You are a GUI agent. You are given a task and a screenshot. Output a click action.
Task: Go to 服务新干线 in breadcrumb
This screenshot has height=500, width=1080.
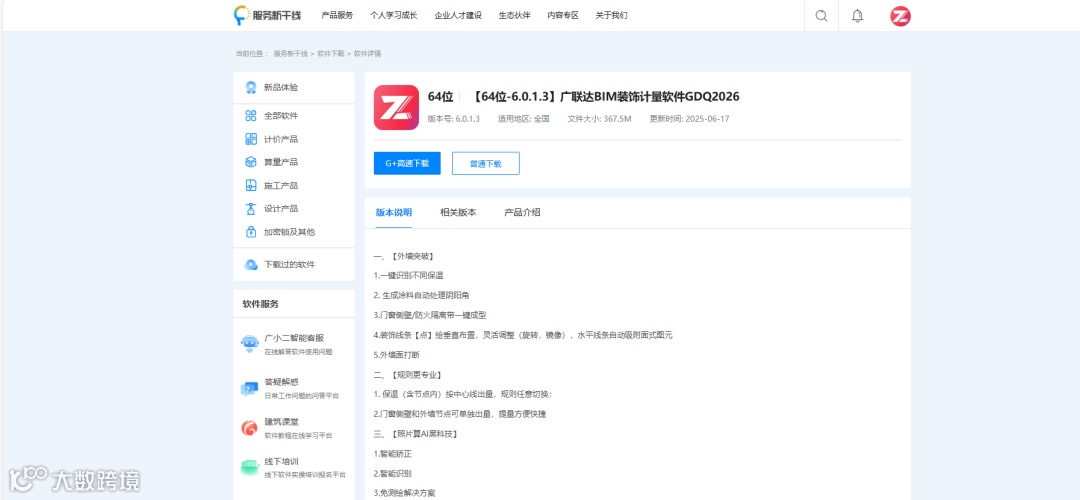(x=291, y=53)
